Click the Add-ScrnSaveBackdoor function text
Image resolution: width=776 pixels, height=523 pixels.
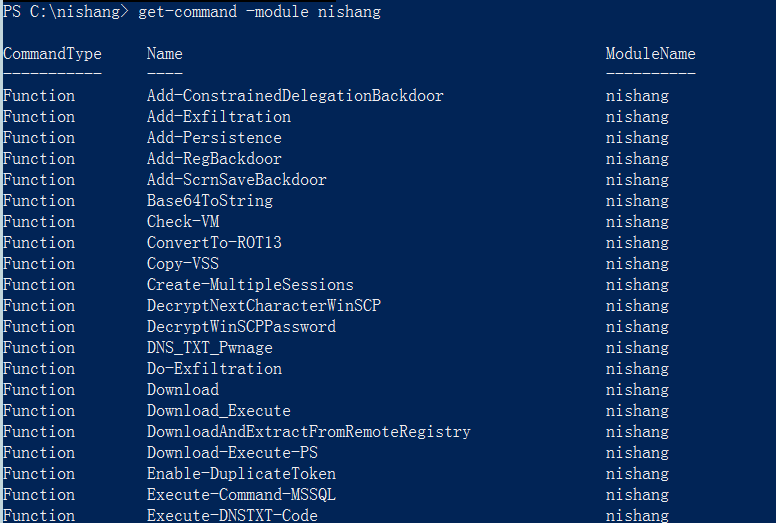[236, 180]
